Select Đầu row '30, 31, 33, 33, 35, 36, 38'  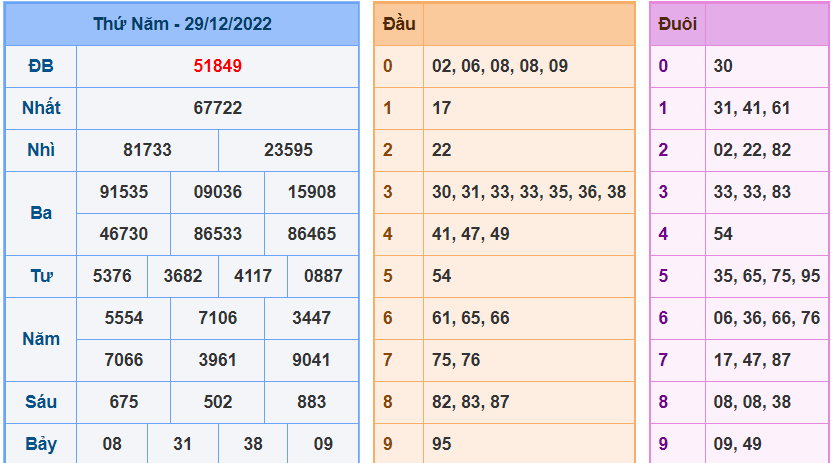click(529, 192)
